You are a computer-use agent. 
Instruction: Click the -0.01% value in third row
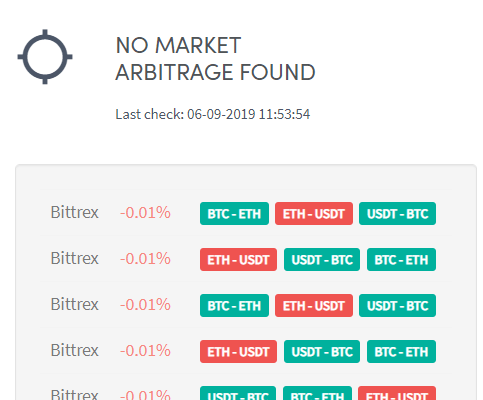[x=145, y=305]
